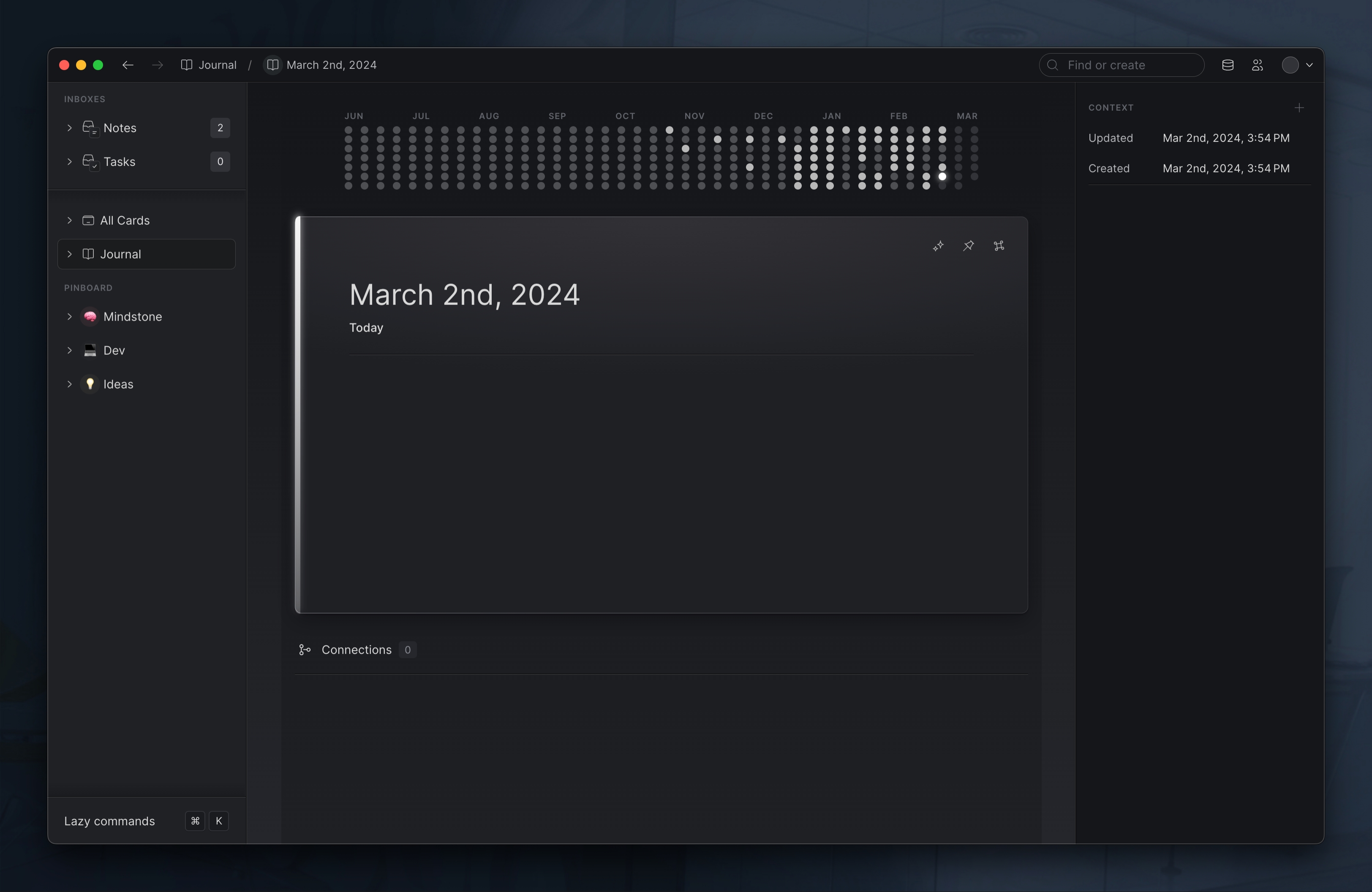
Task: Click the NOV month label in calendar
Action: pos(694,117)
